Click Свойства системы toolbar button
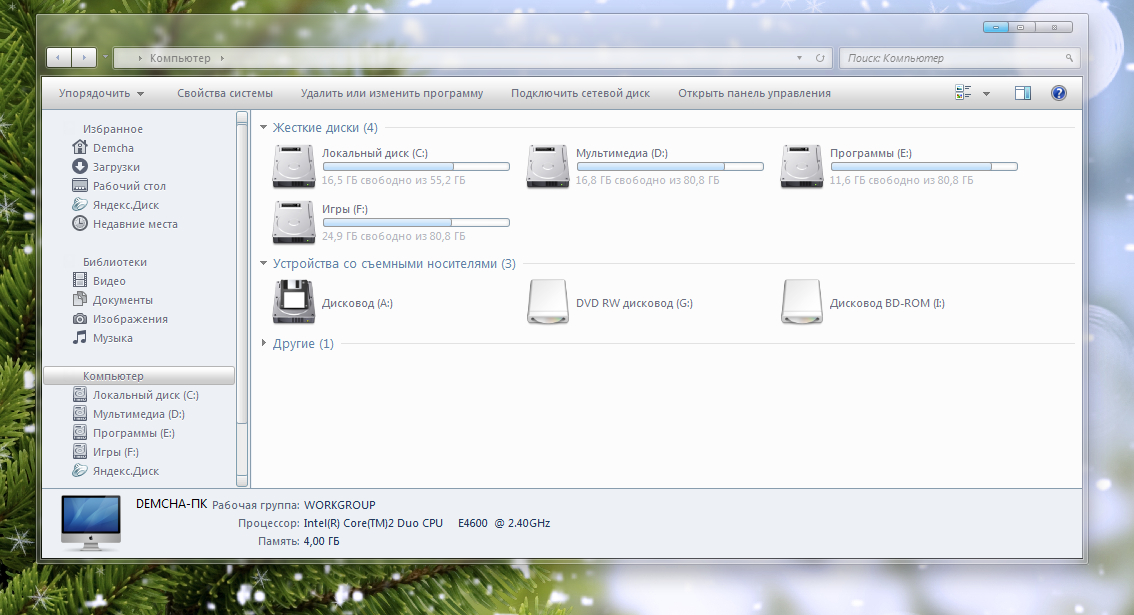This screenshot has width=1134, height=615. tap(225, 93)
